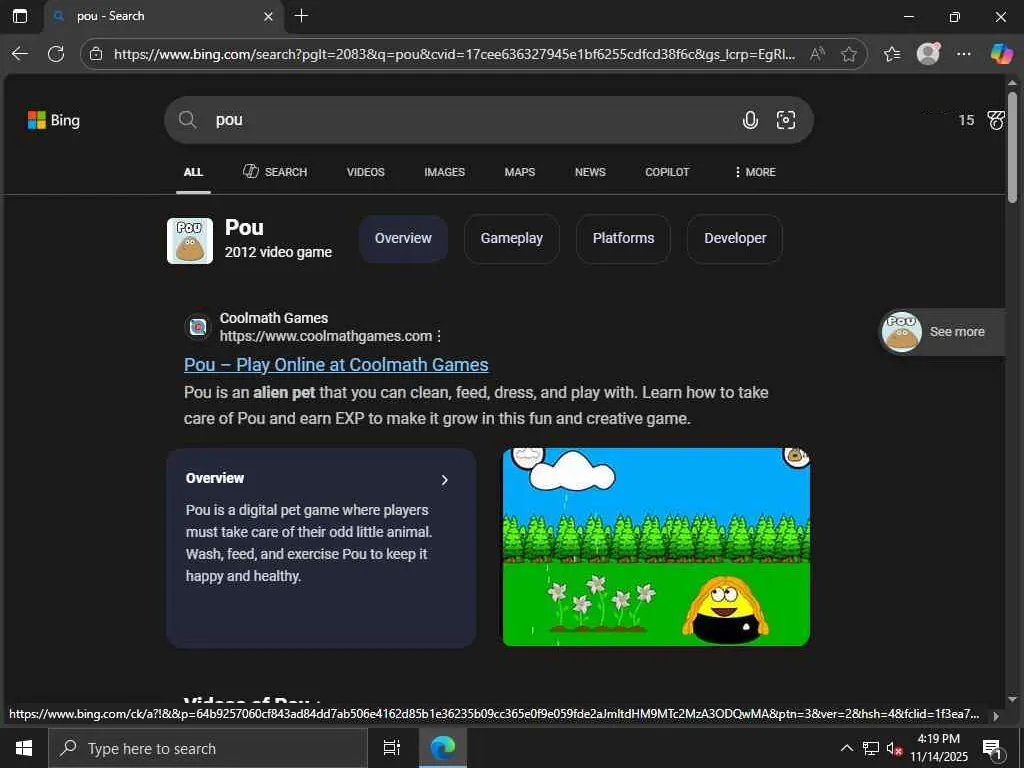Open Read aloud icon in address bar
Image resolution: width=1024 pixels, height=768 pixels.
tap(817, 54)
